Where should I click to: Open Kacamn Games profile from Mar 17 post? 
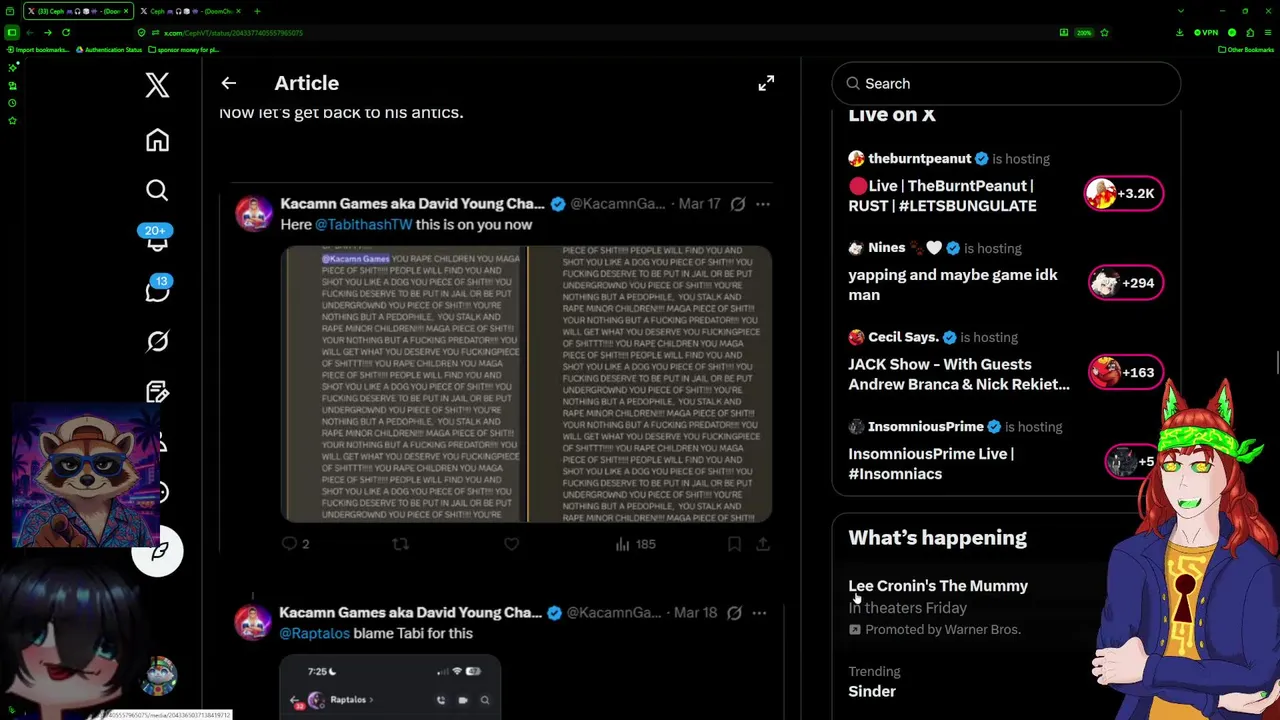pos(412,204)
